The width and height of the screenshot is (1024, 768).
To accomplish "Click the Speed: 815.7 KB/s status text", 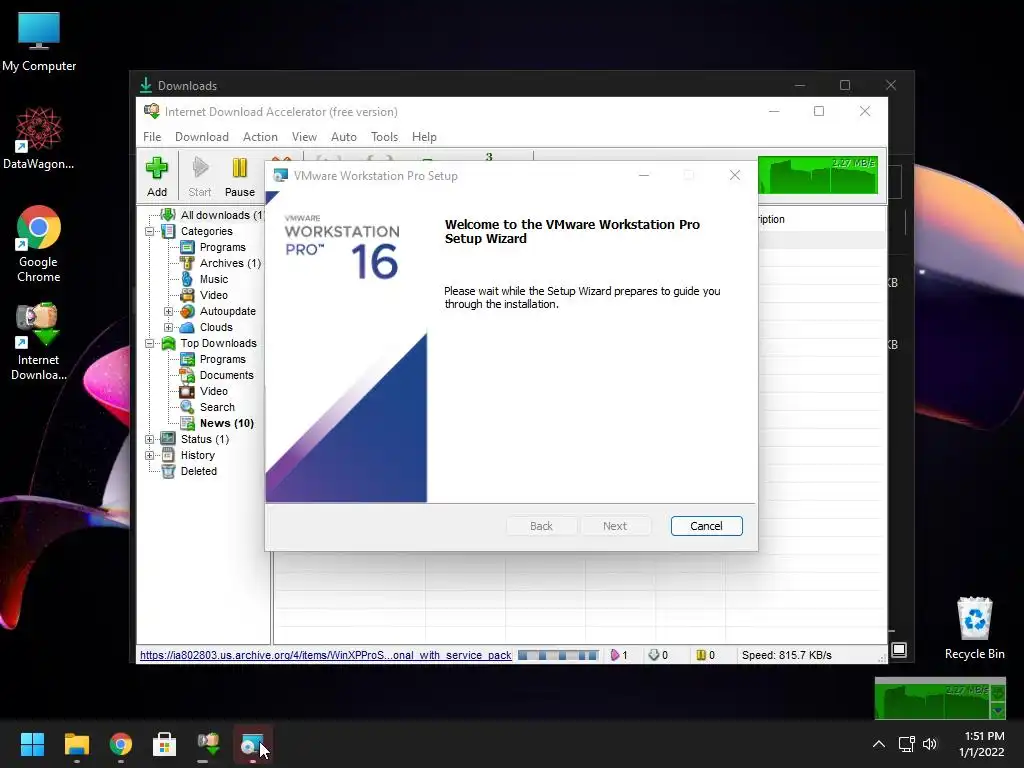I will point(787,655).
